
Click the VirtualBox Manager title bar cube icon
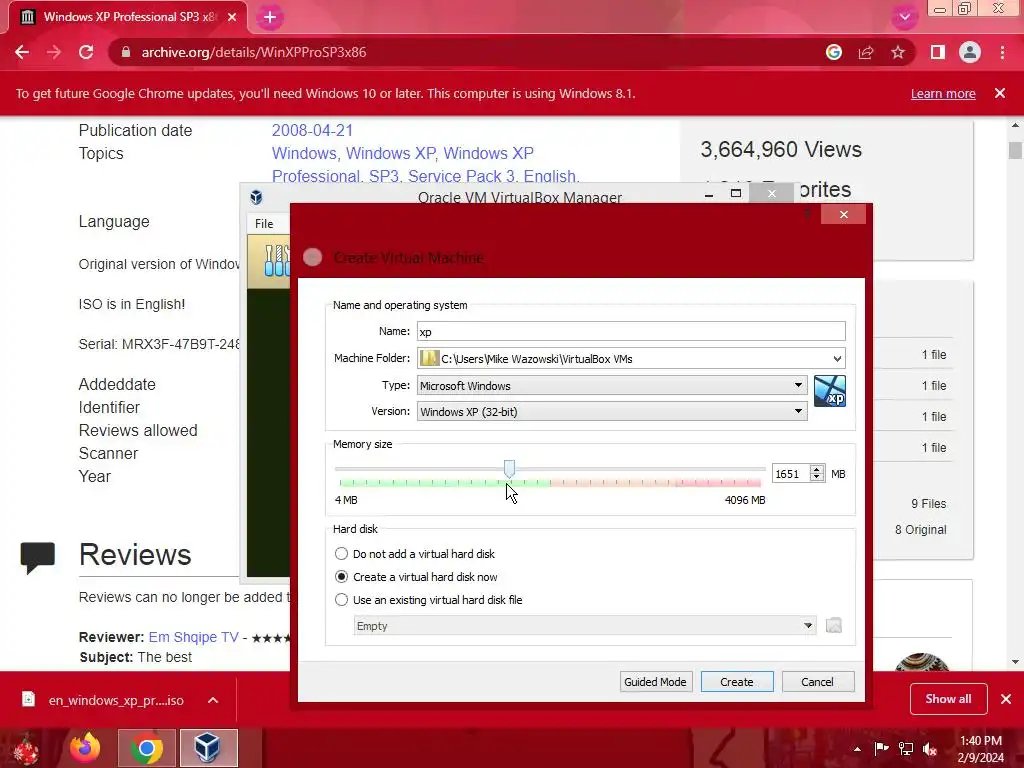point(256,197)
